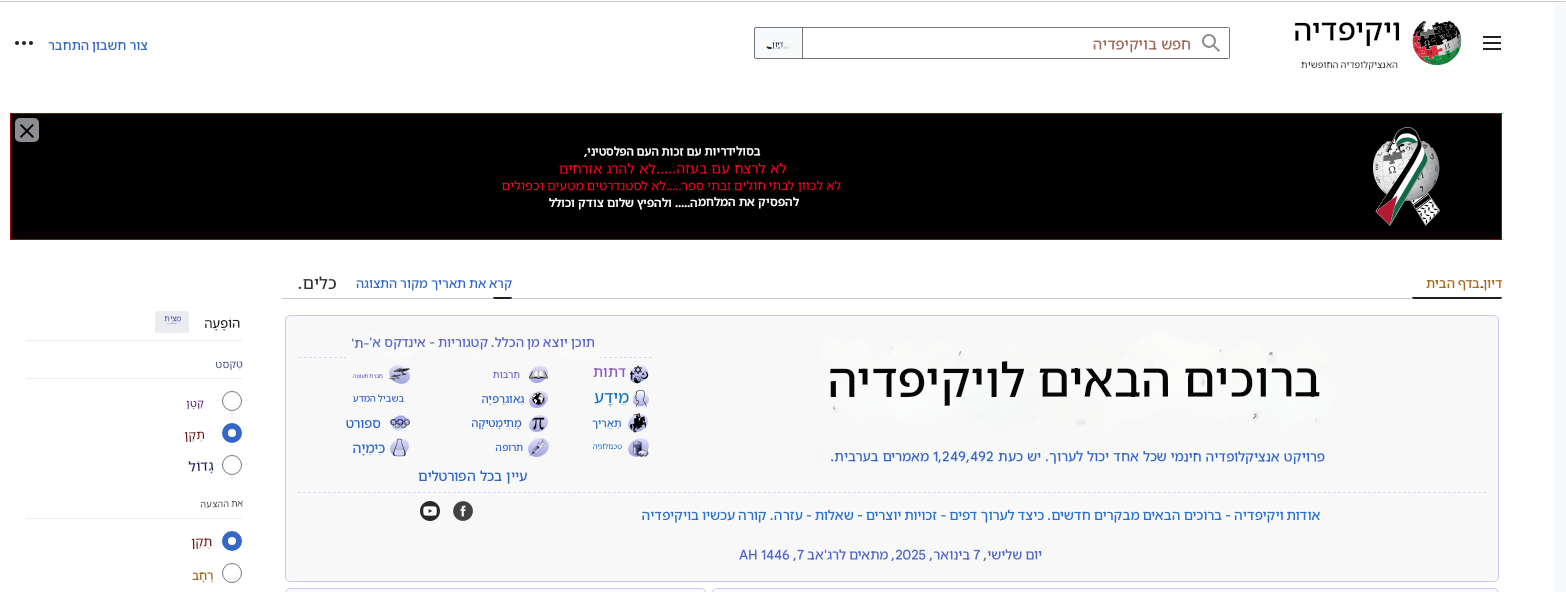Screen dimensions: 1566x592
Task: Click inside the Wikipedia search field
Action: [1050, 43]
